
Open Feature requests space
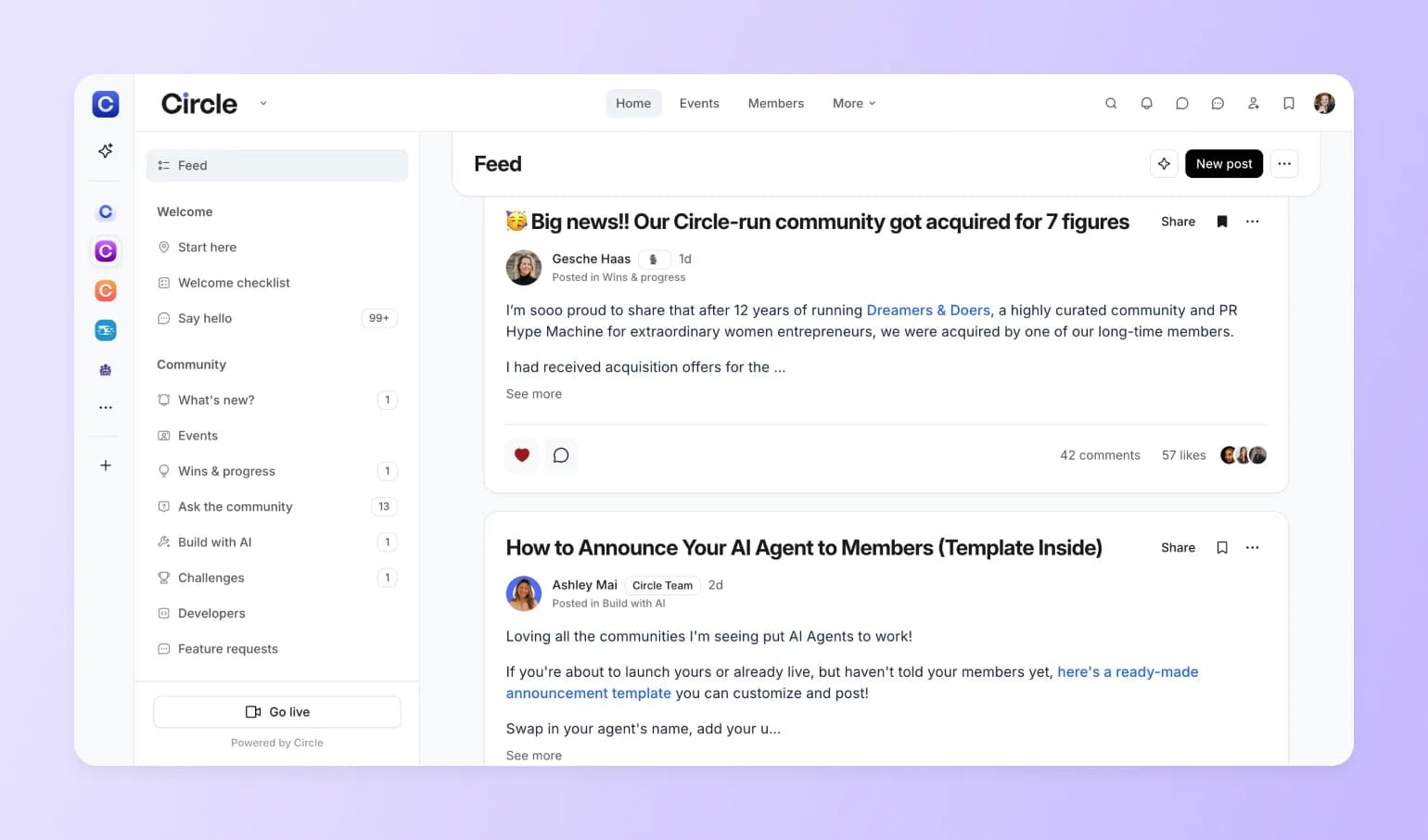coord(277,649)
